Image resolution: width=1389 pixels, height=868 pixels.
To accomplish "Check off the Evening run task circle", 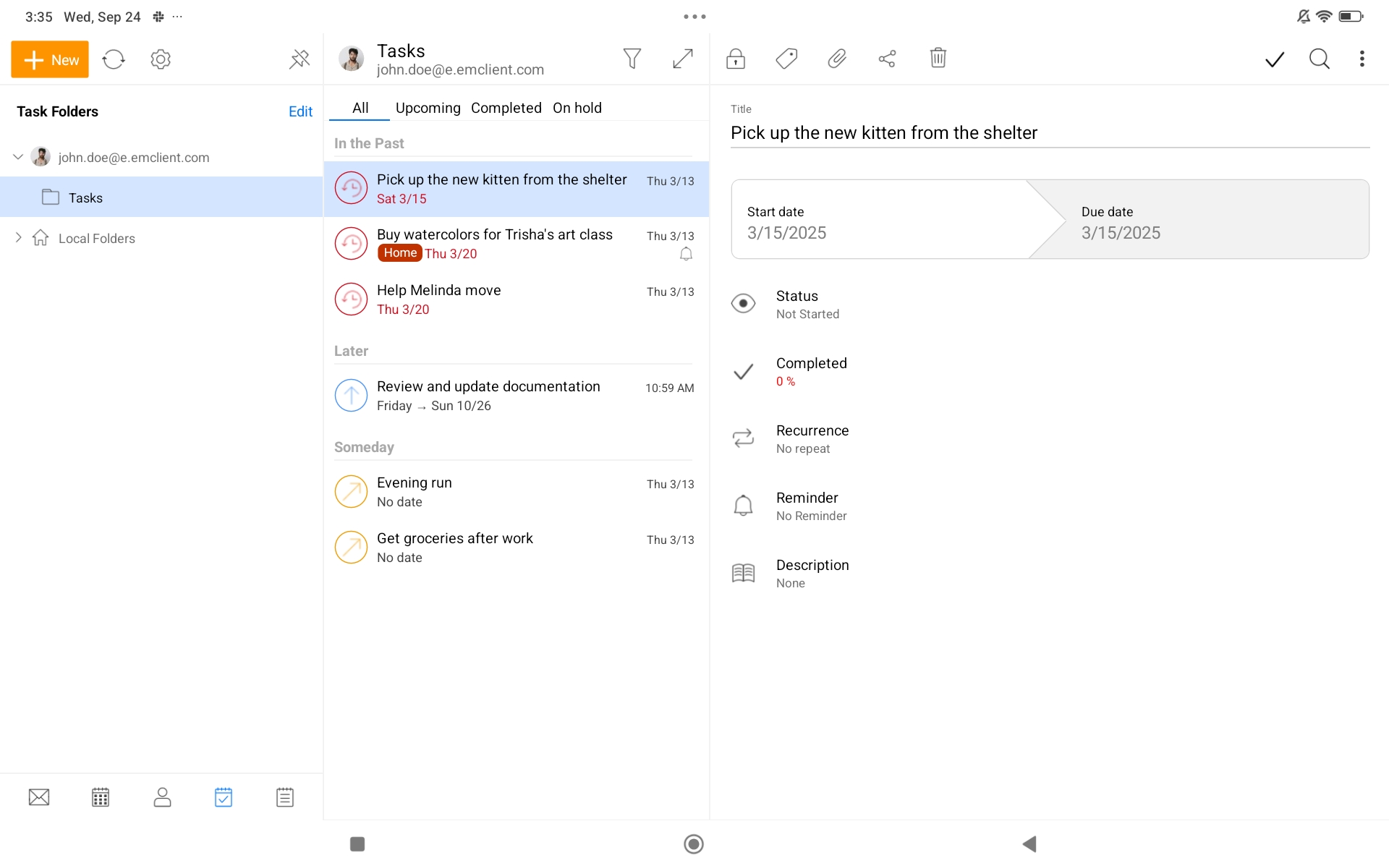I will [351, 491].
